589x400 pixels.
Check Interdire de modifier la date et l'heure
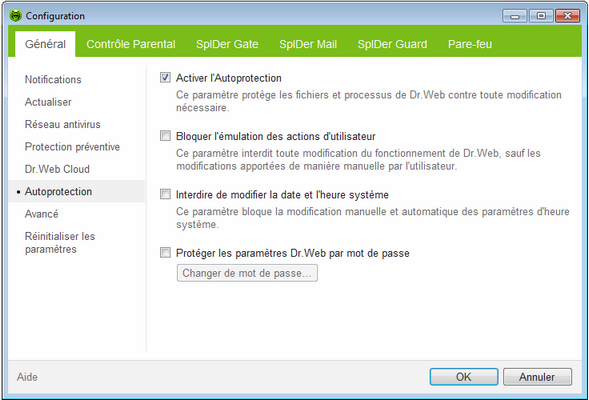click(165, 194)
